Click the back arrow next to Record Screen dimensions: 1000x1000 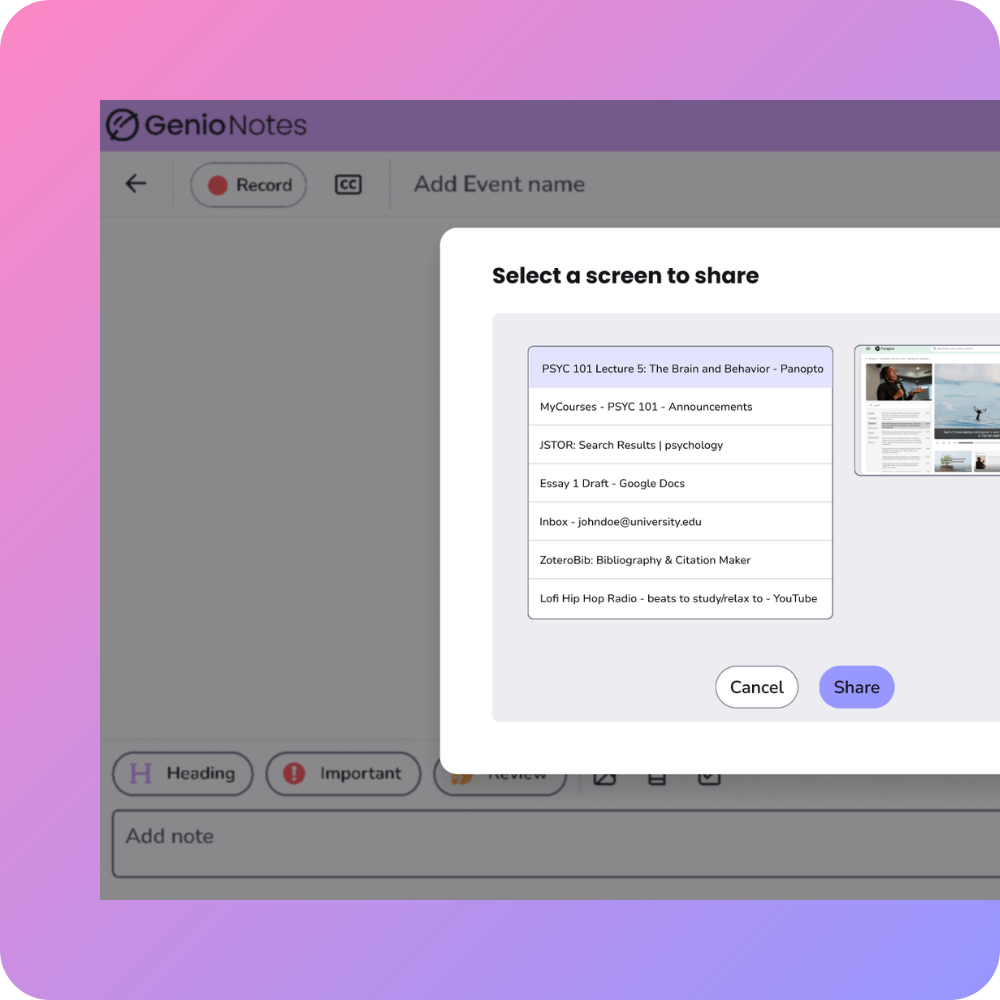[x=135, y=184]
